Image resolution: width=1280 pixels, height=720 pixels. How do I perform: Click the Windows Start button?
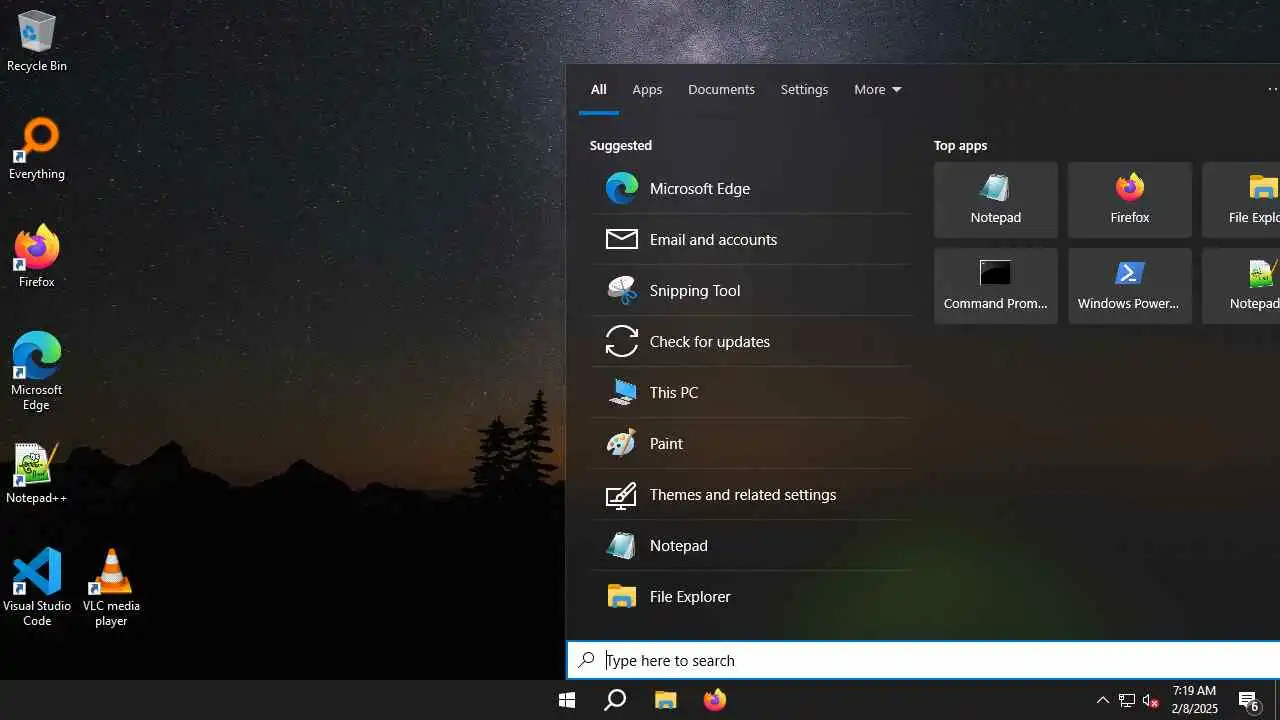[x=567, y=700]
